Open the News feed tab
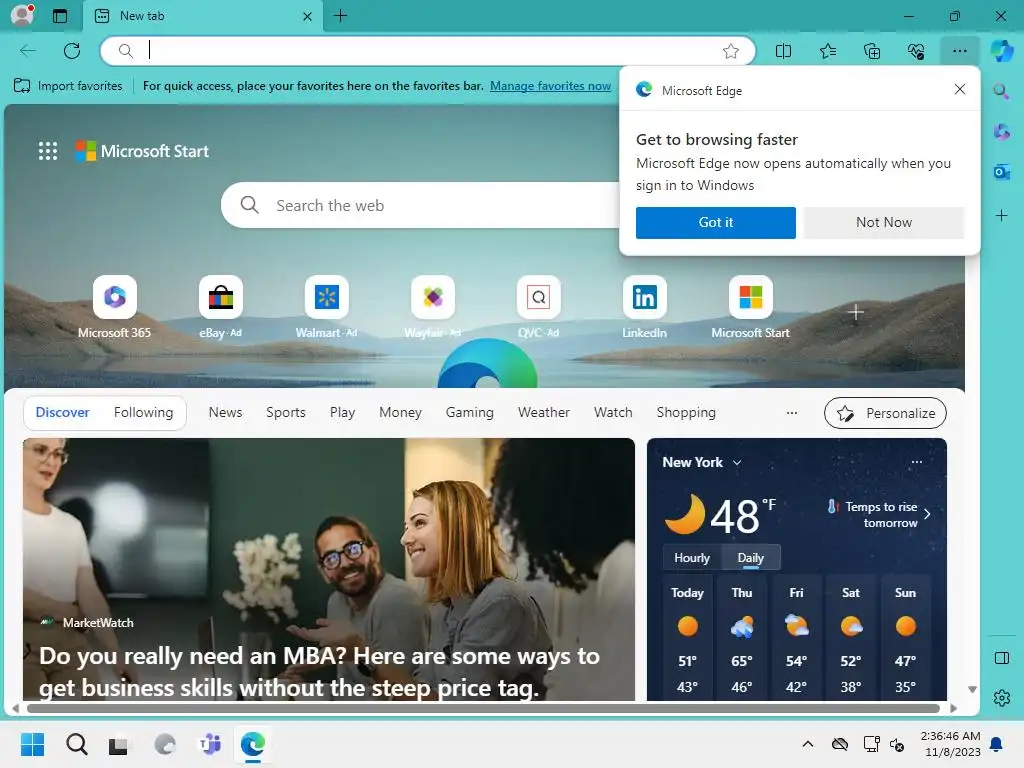 pos(225,413)
